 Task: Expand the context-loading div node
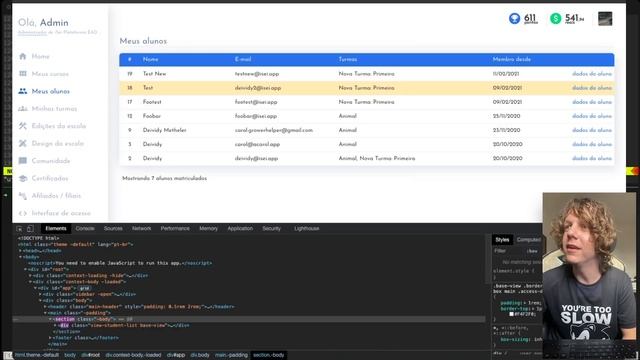pos(30,276)
